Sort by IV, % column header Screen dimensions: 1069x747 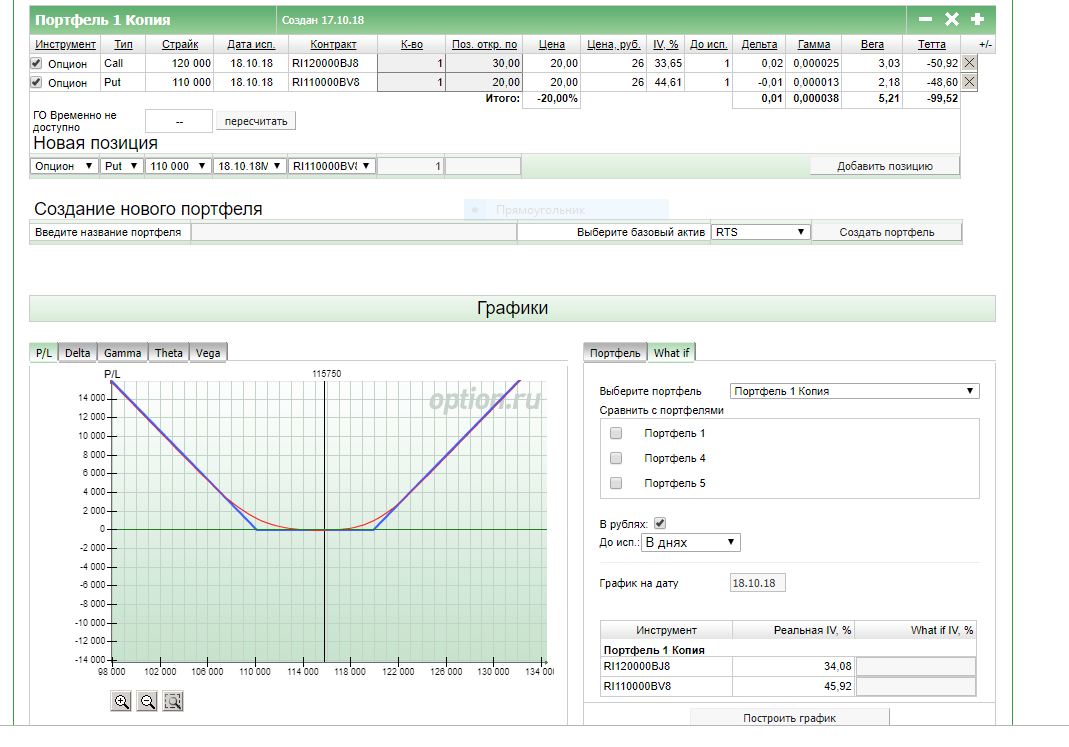coord(665,44)
